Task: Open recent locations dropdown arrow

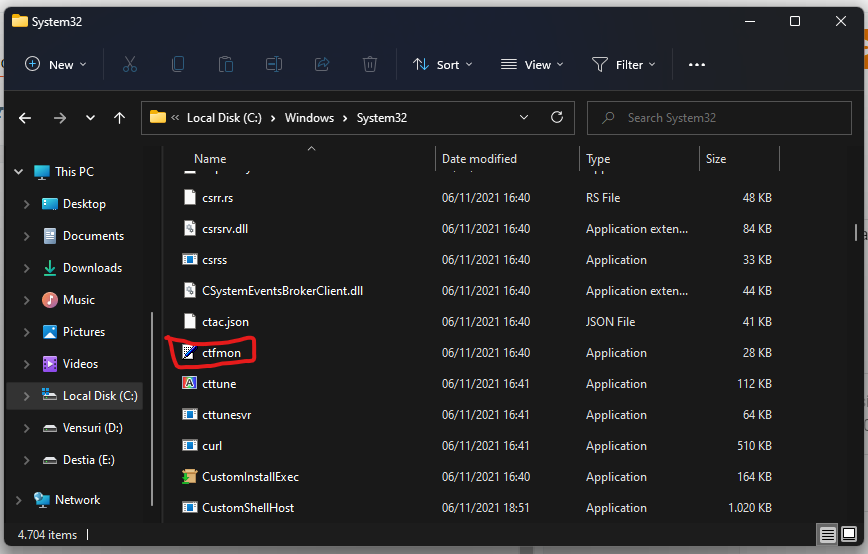Action: pyautogui.click(x=90, y=118)
